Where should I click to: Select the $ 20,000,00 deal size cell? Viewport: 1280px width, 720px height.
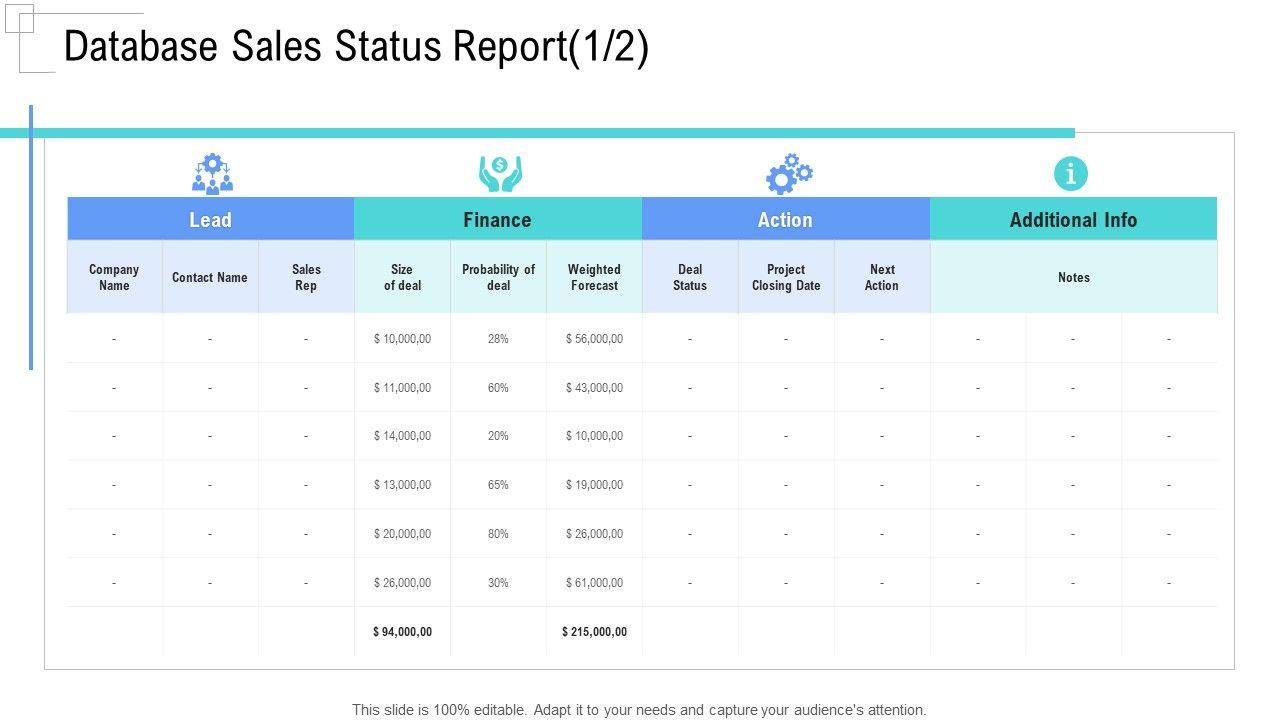(402, 534)
